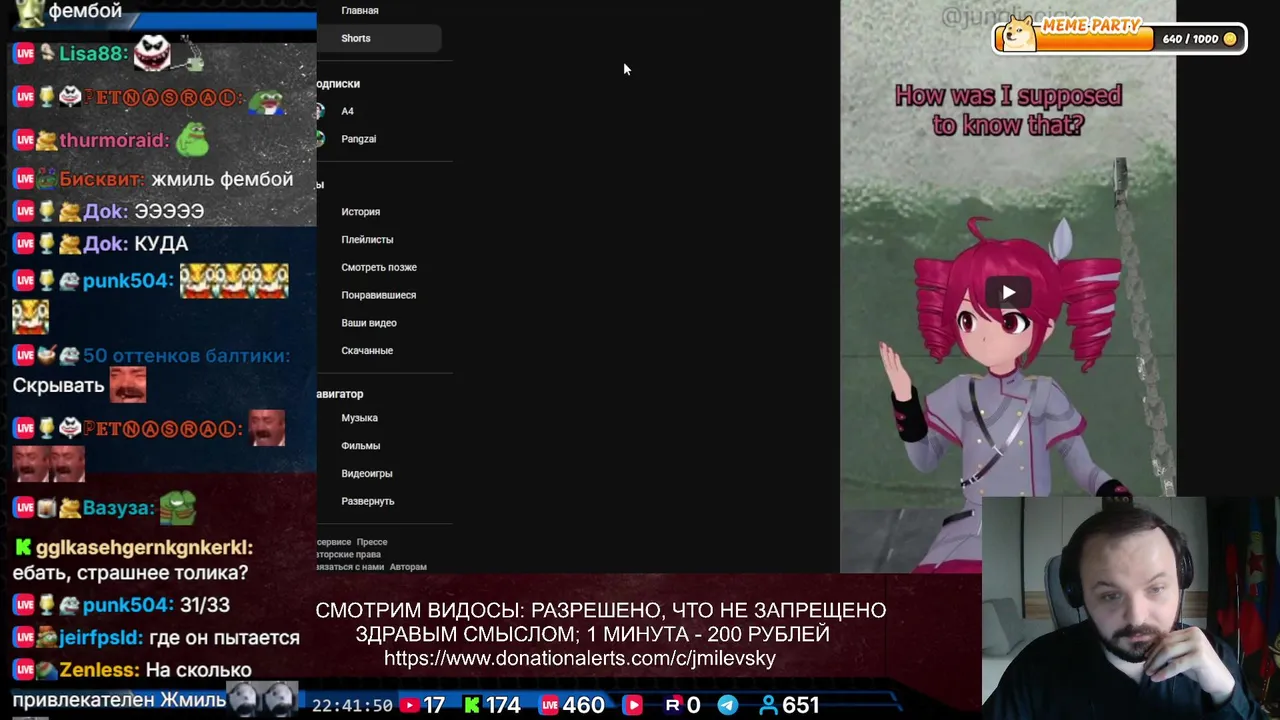
Task: Click LIVE badge next to thurmoraid
Action: coord(24,140)
